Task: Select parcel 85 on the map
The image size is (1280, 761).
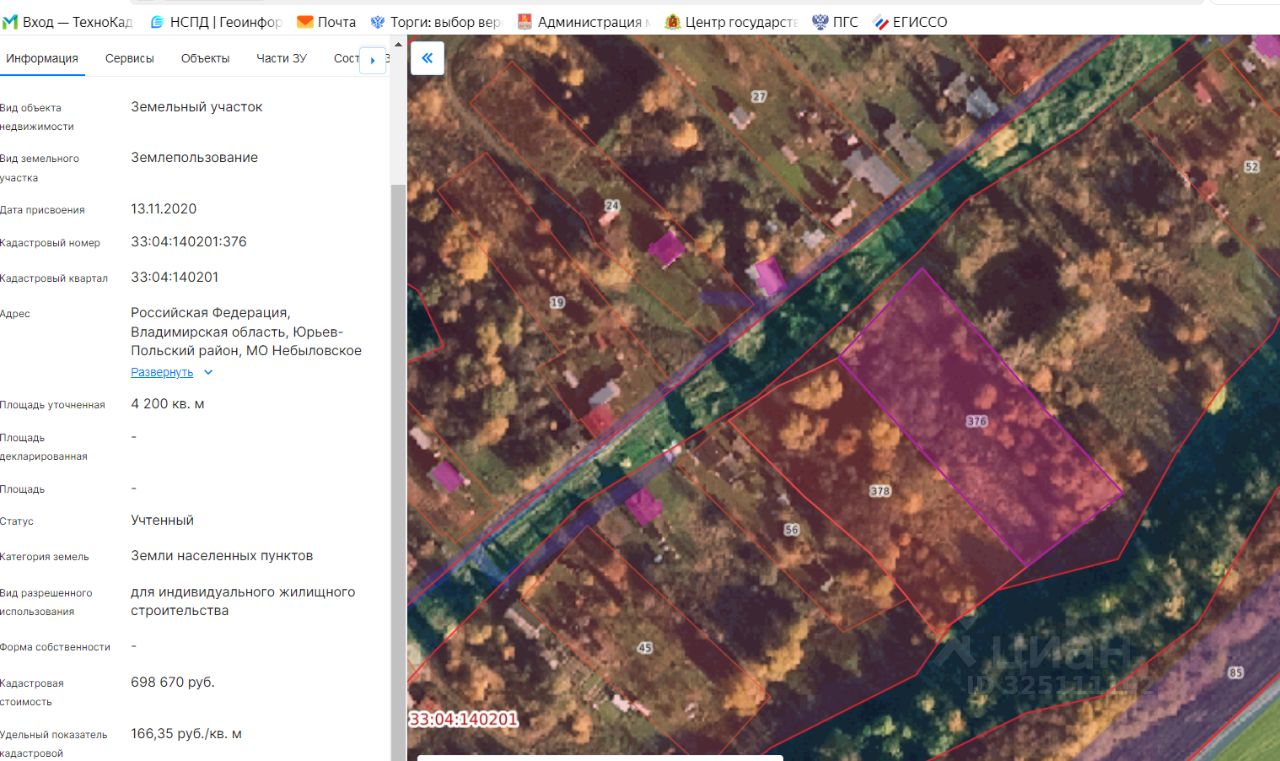Action: click(1236, 672)
